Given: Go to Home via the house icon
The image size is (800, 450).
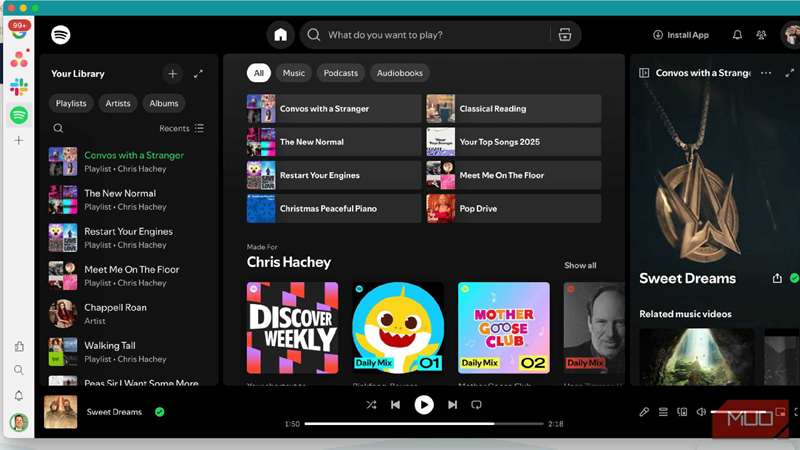Looking at the screenshot, I should (x=281, y=35).
